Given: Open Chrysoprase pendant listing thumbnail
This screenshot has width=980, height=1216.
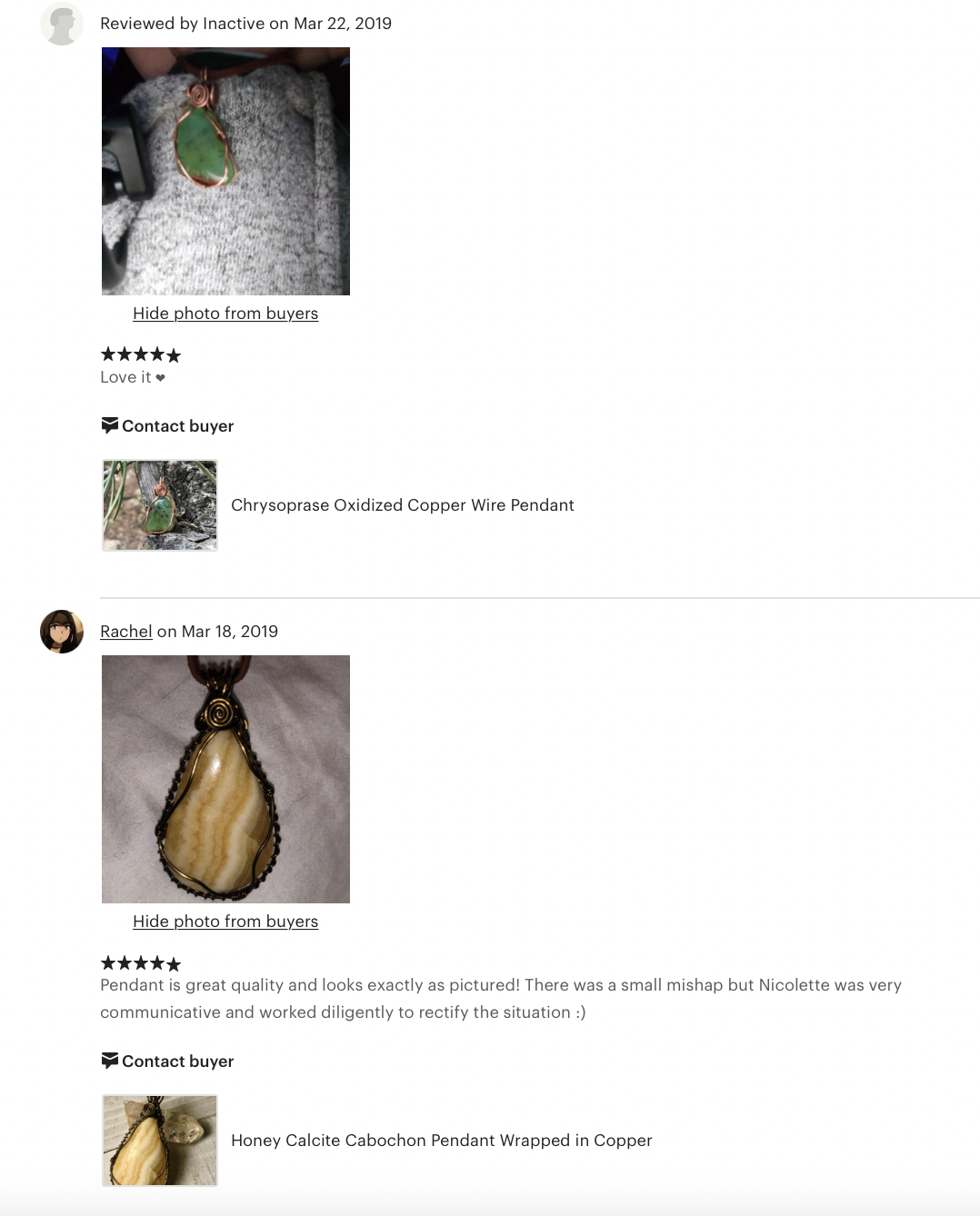Looking at the screenshot, I should pyautogui.click(x=160, y=505).
